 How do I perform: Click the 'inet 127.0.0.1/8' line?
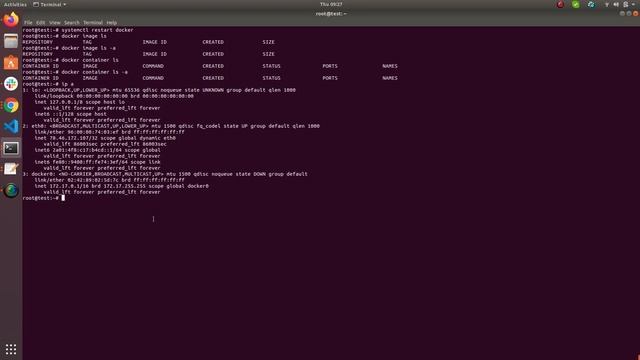80,102
